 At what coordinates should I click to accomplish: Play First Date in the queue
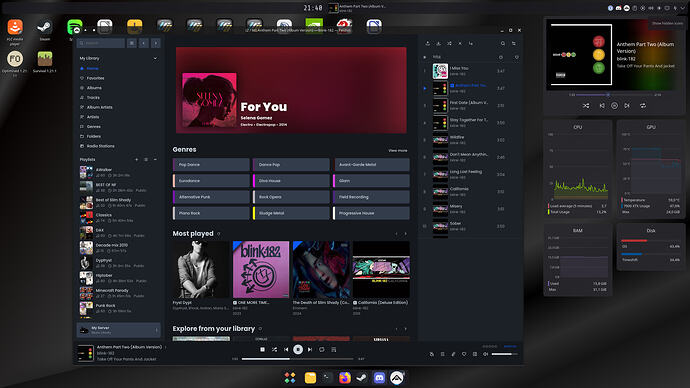click(469, 106)
